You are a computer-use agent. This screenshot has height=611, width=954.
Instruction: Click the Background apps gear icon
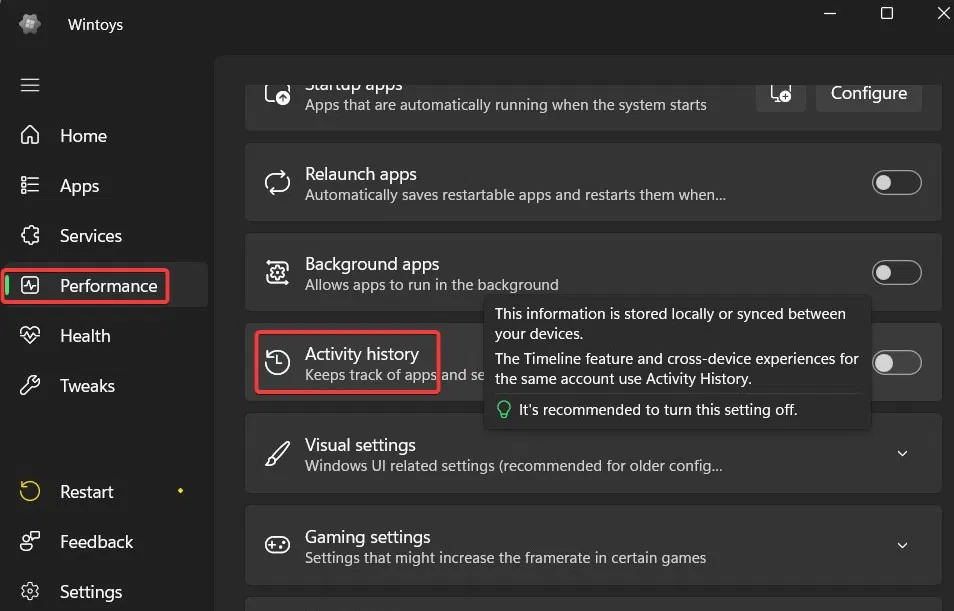coord(277,273)
